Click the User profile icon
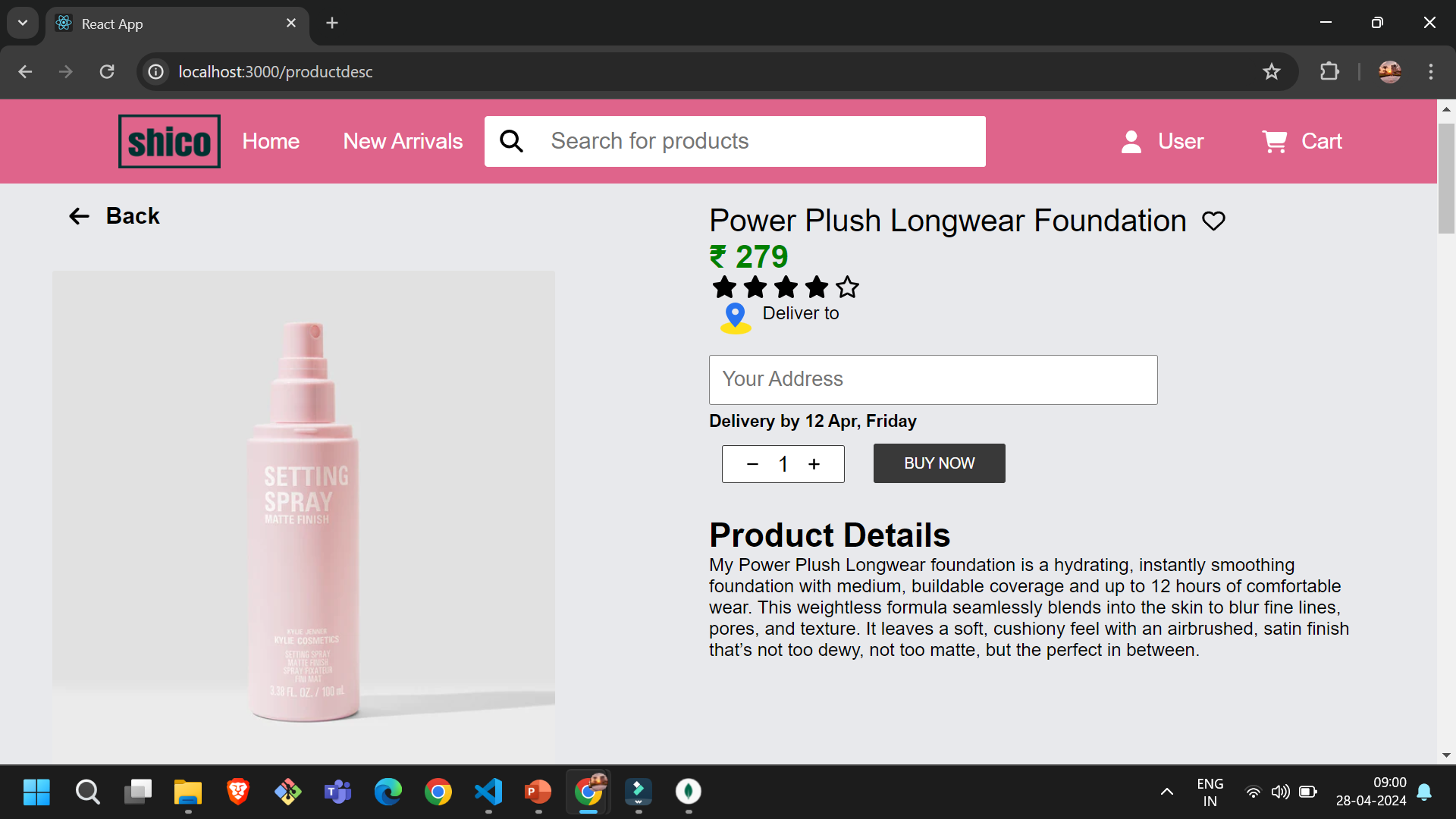The height and width of the screenshot is (819, 1456). [1131, 141]
